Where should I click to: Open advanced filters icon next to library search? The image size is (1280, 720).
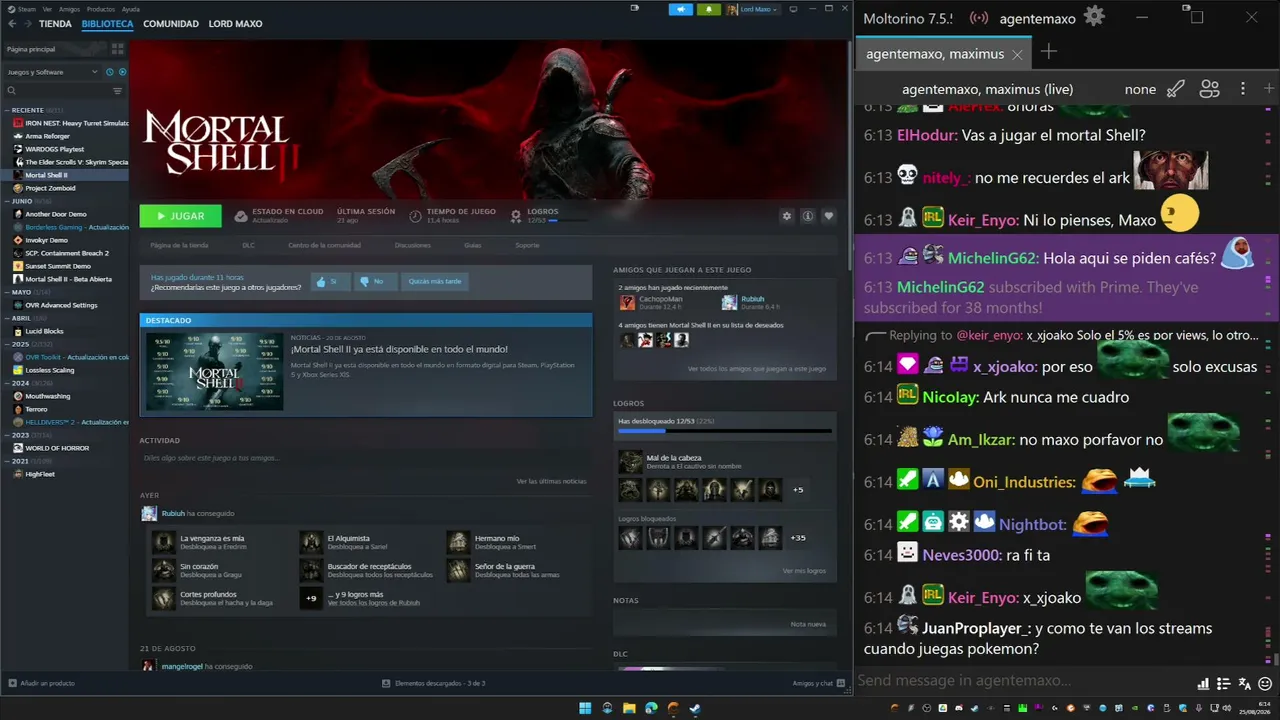pyautogui.click(x=117, y=91)
